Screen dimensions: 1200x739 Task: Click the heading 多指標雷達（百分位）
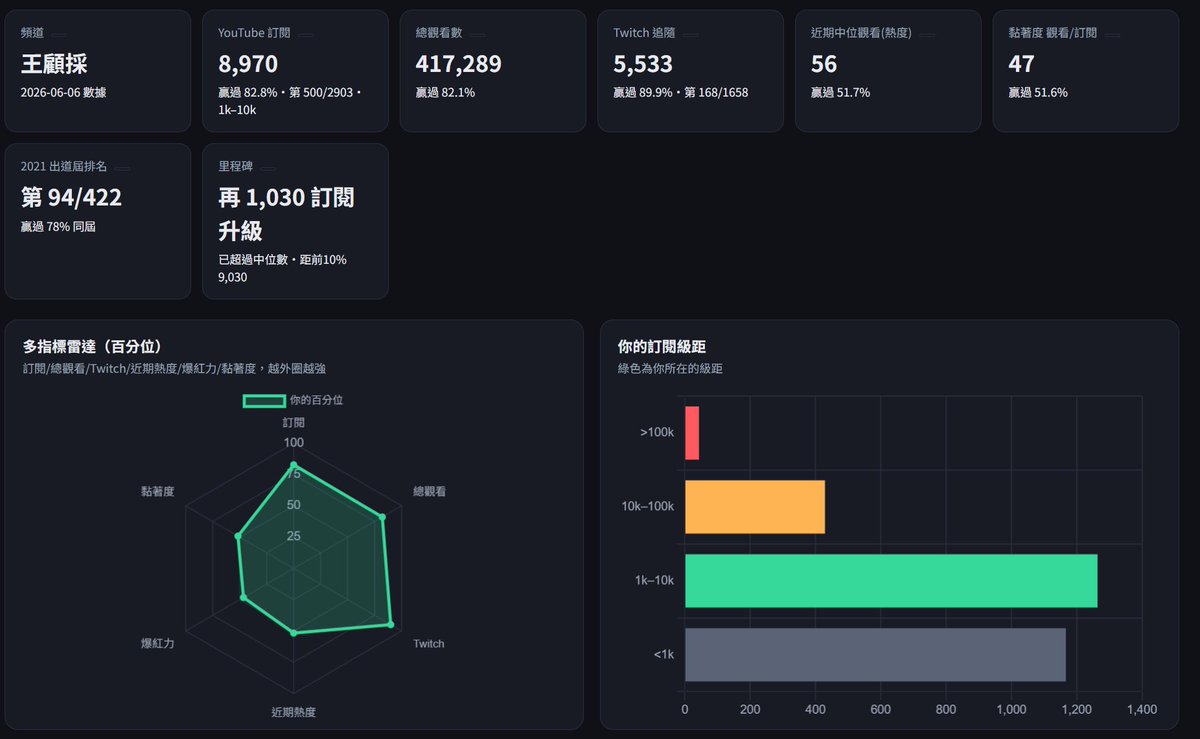click(x=93, y=347)
